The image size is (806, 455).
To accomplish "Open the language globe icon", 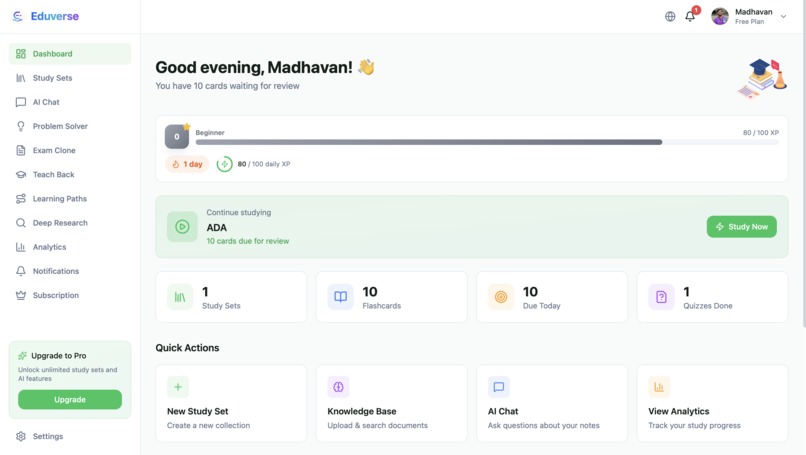I will point(670,16).
